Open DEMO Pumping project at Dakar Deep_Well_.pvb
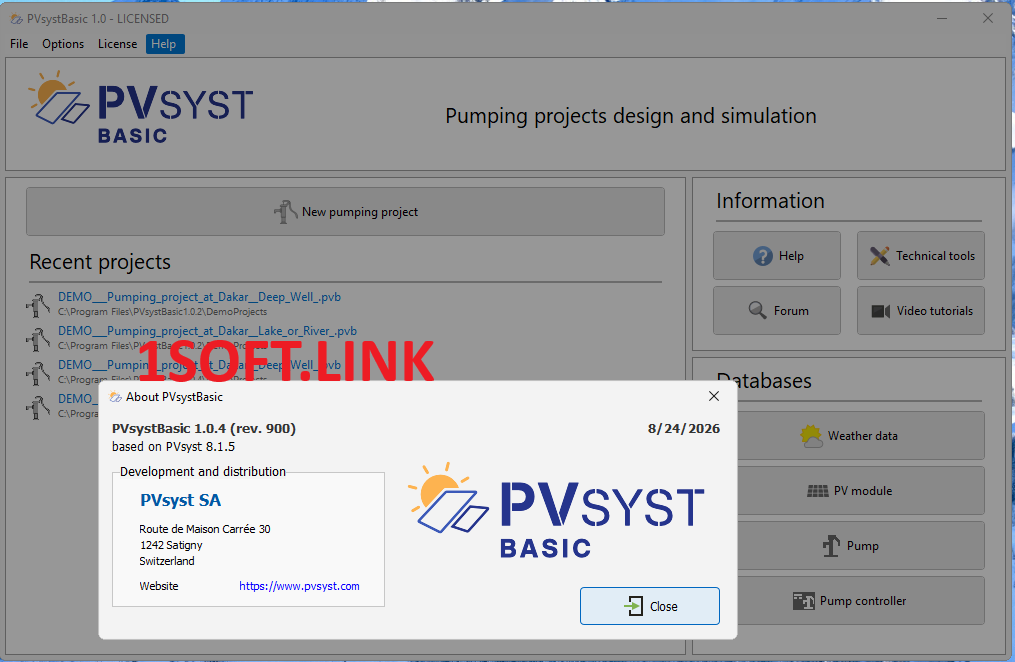 199,297
